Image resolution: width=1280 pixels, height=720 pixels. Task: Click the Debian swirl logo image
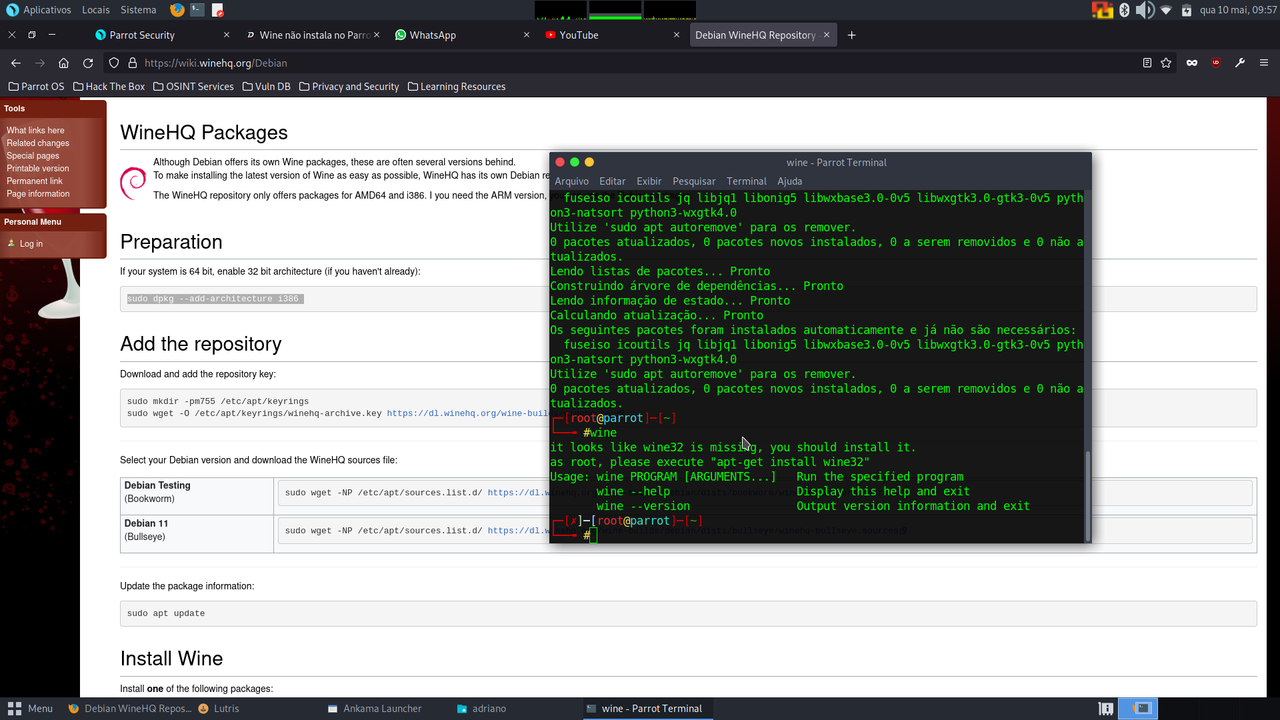133,181
